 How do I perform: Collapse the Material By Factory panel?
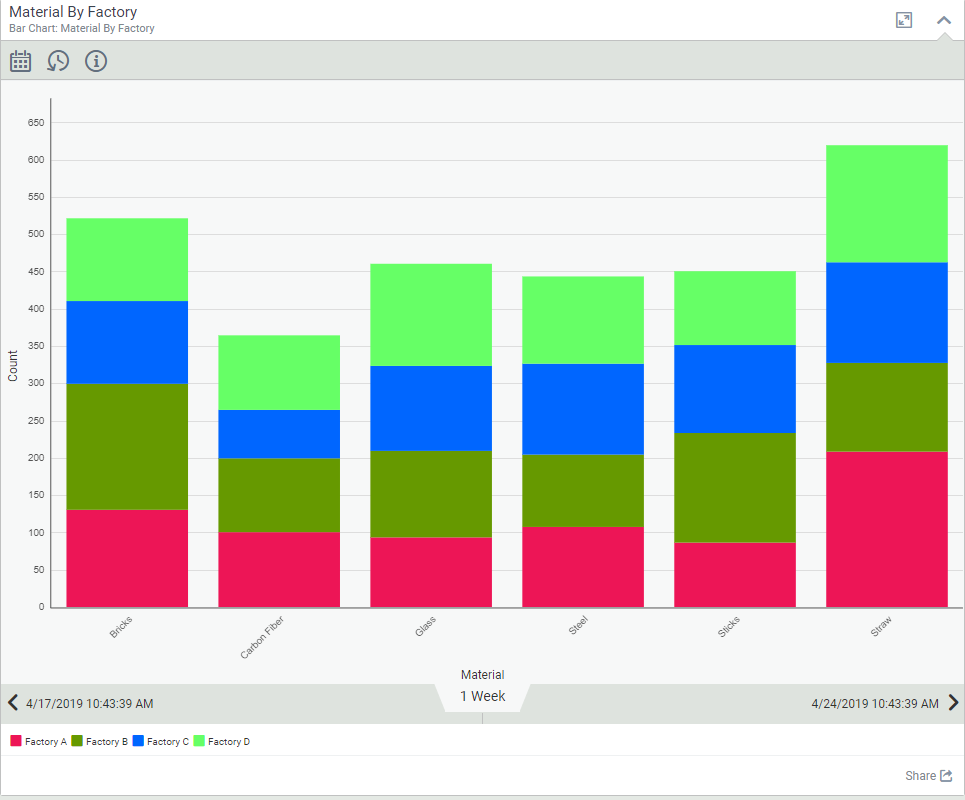[943, 20]
